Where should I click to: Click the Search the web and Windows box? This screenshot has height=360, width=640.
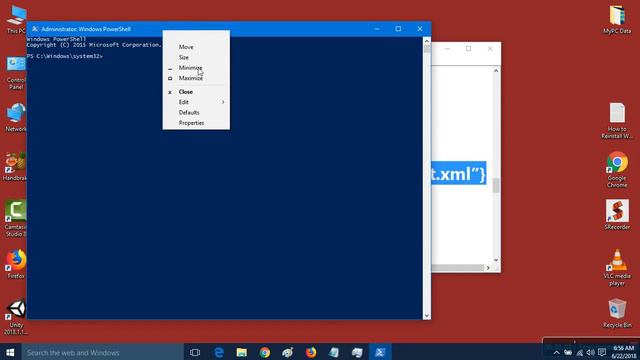[102, 352]
